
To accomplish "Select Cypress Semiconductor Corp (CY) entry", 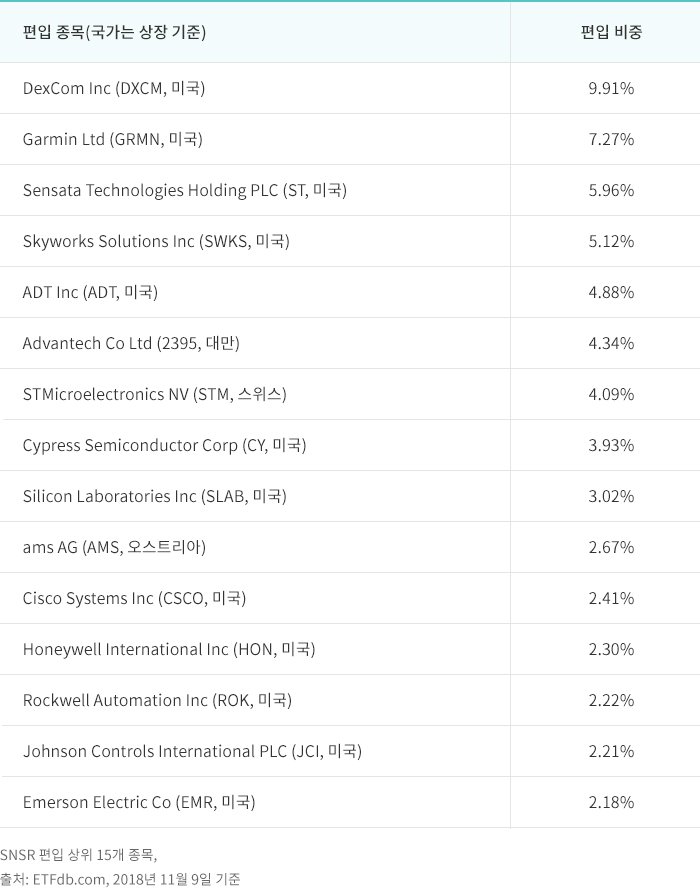I will (x=164, y=445).
